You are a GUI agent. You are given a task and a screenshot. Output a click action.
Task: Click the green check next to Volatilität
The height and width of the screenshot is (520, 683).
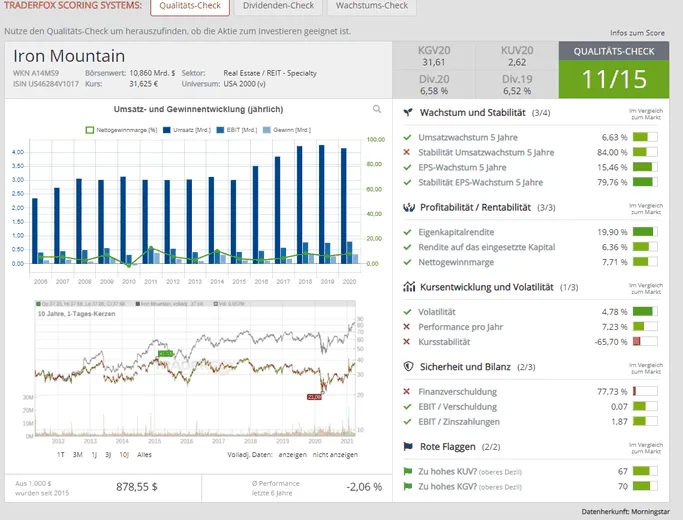[407, 312]
